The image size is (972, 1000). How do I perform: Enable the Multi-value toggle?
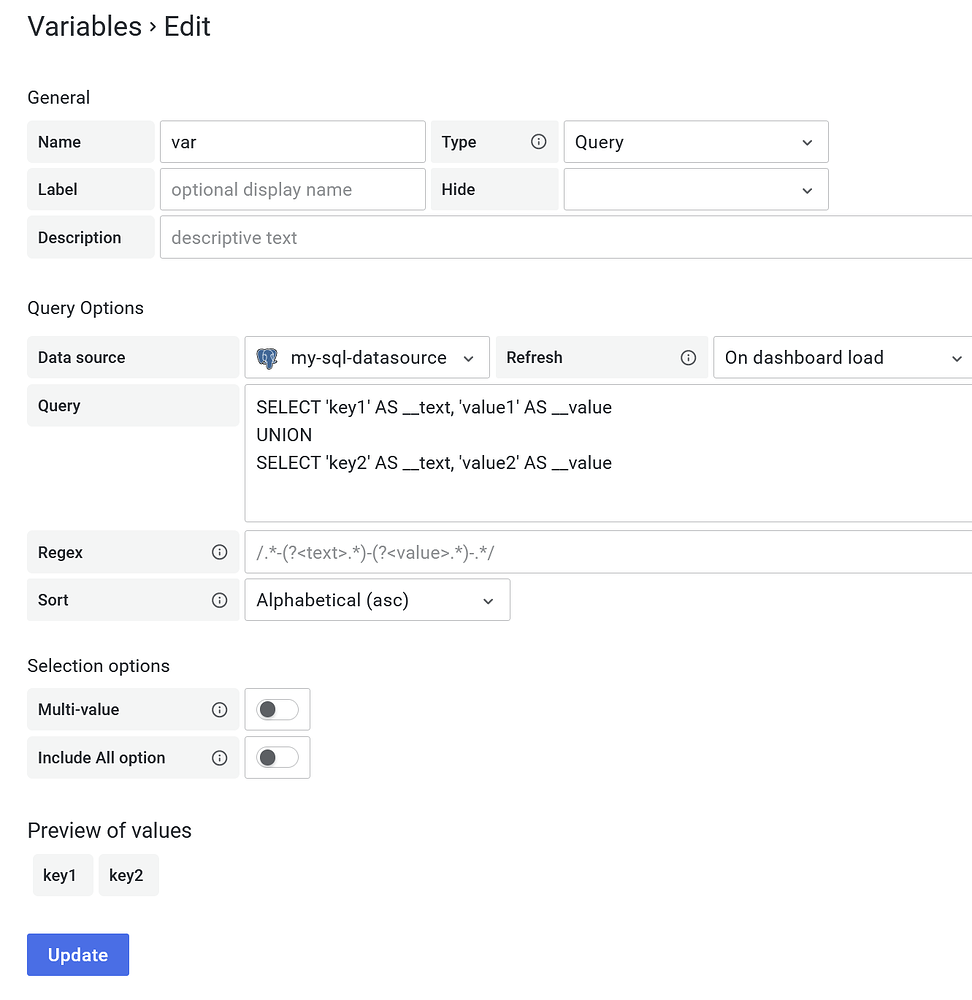click(277, 709)
